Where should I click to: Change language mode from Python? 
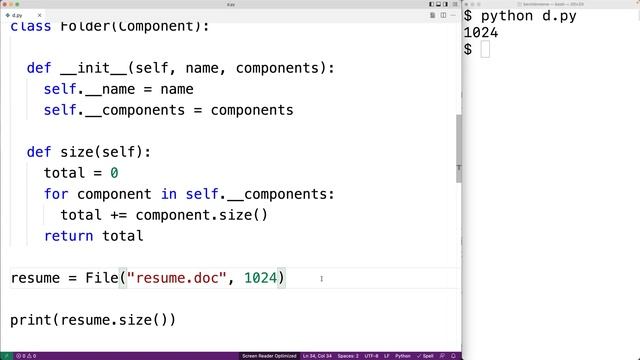point(402,356)
